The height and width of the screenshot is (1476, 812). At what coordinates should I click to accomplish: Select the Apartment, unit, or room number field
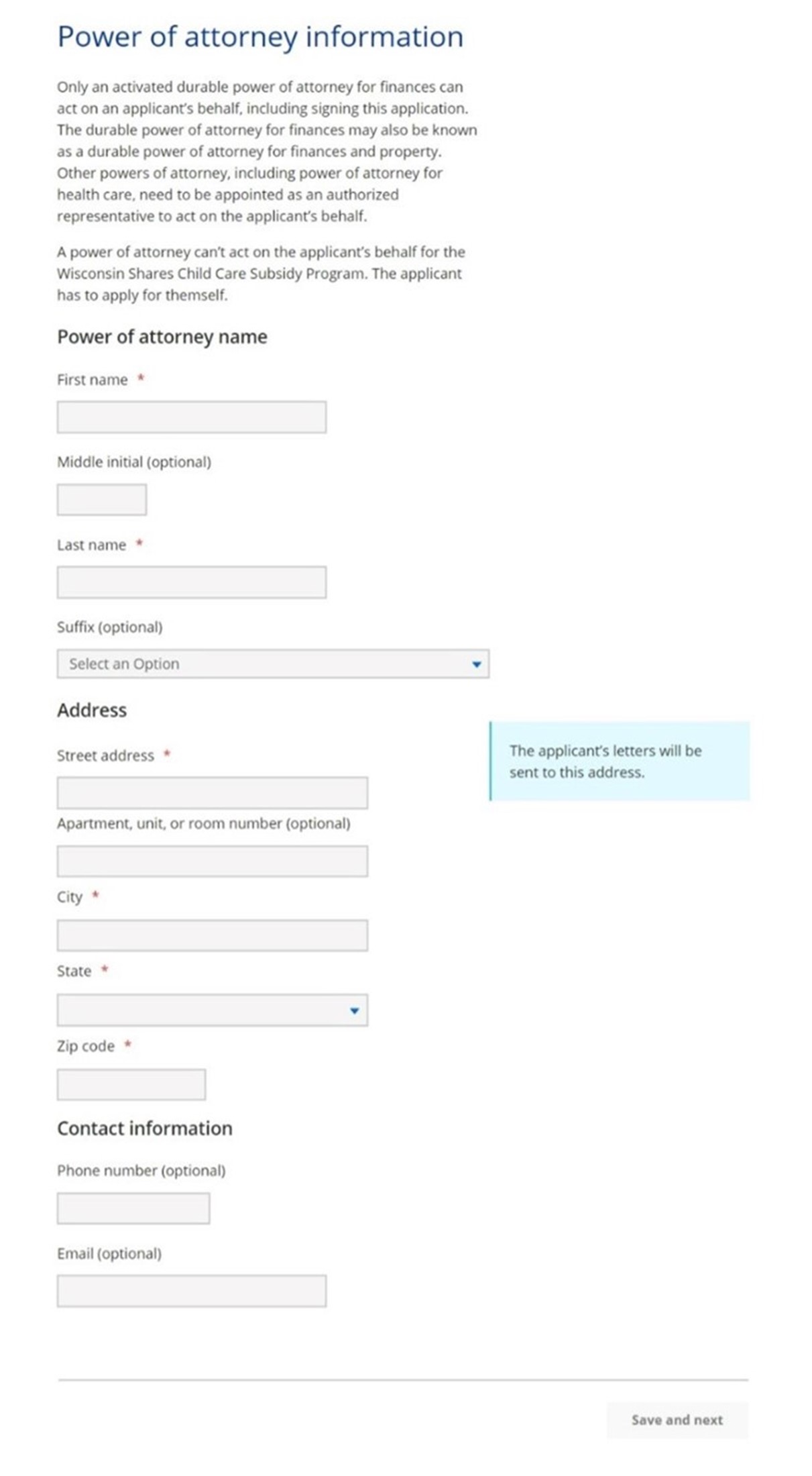pos(212,861)
